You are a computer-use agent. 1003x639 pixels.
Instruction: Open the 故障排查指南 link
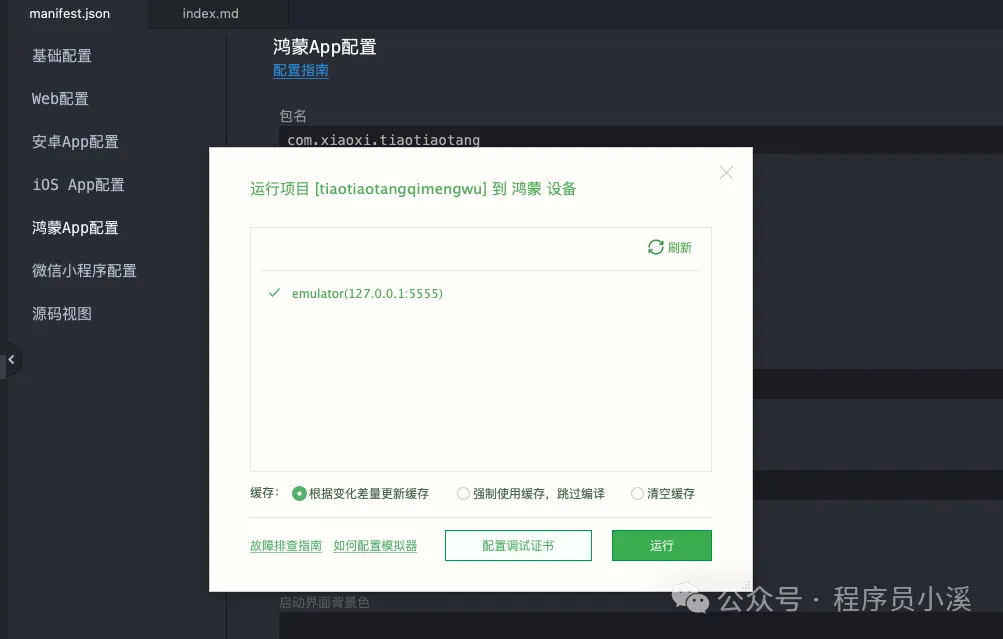[x=285, y=545]
